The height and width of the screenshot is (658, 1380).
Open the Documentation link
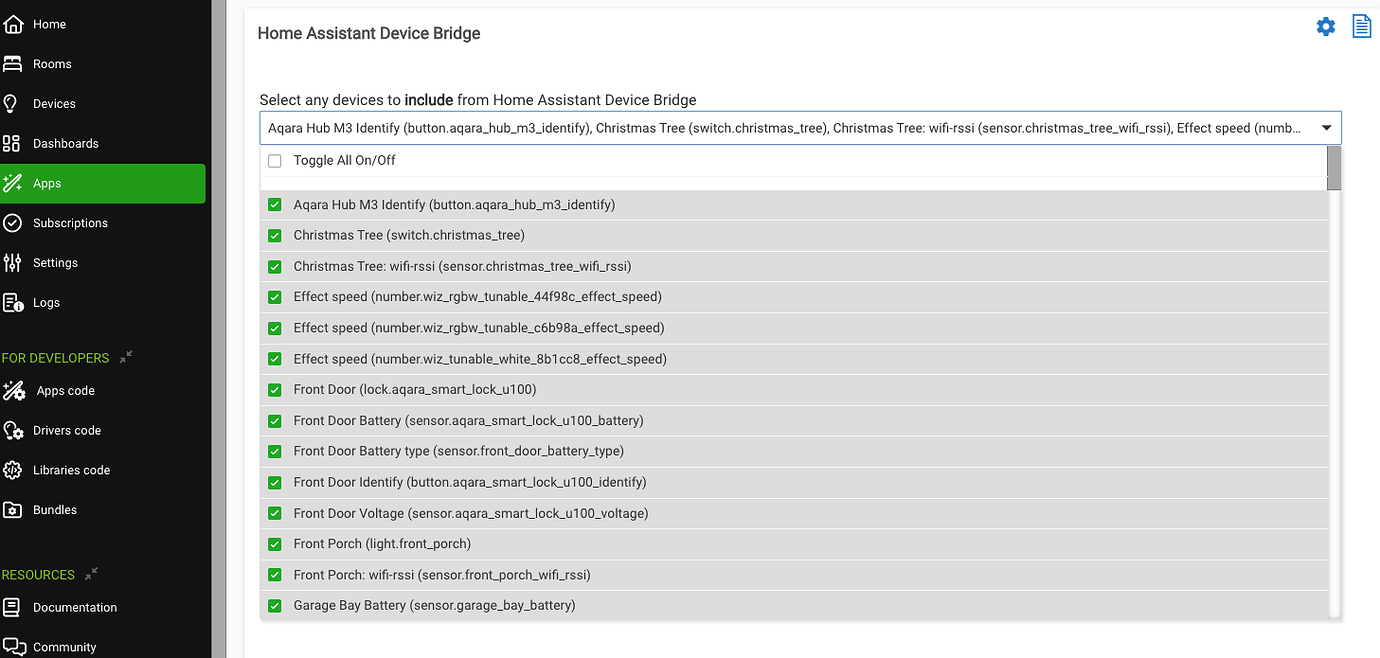pos(75,607)
